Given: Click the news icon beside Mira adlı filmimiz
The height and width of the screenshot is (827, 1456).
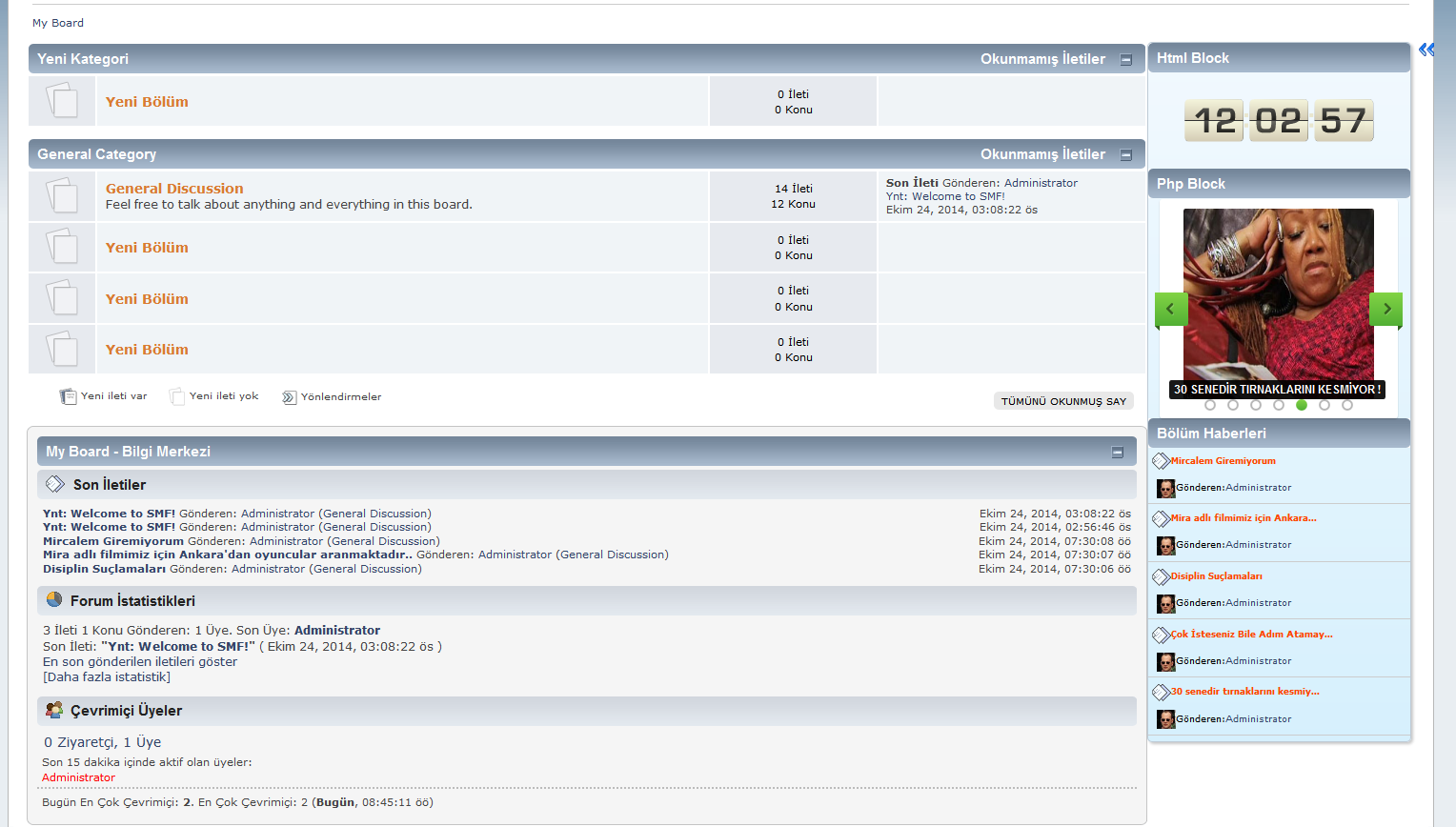Looking at the screenshot, I should coord(1161,519).
